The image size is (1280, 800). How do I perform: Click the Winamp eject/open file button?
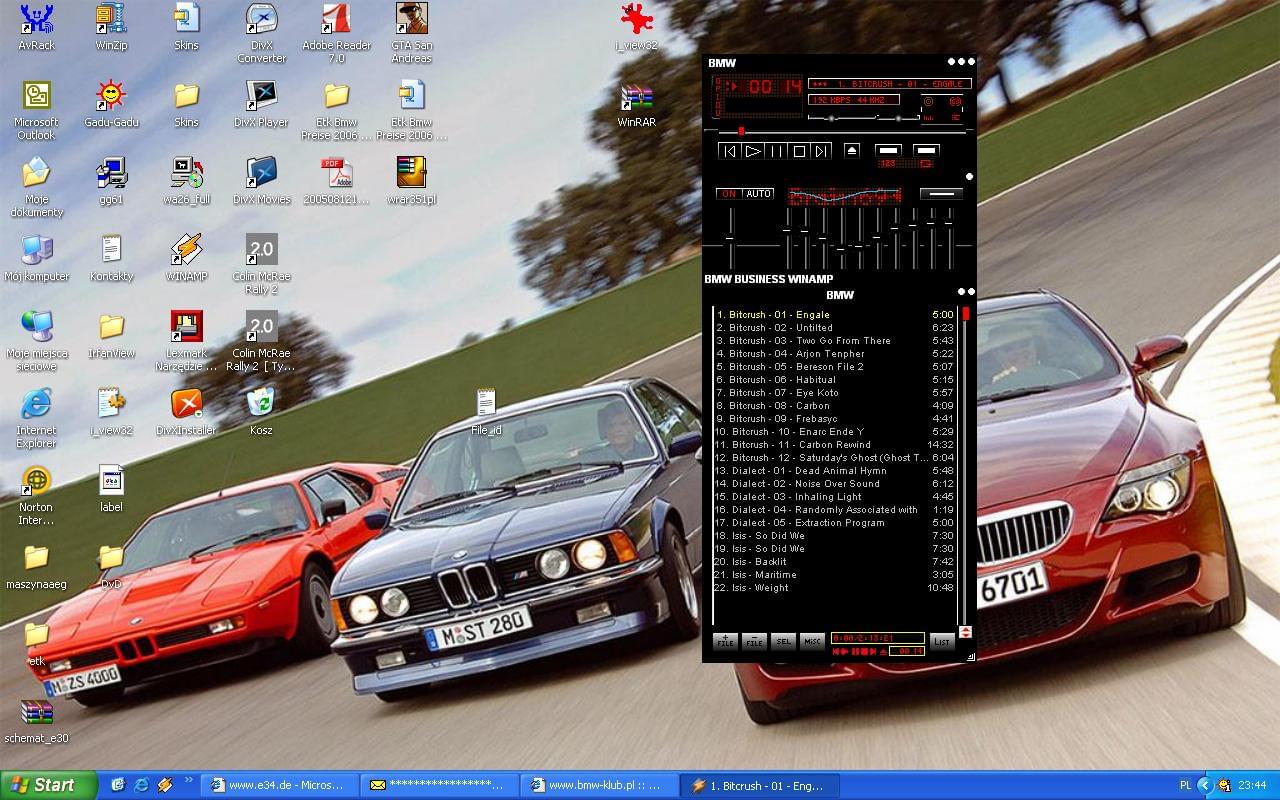pyautogui.click(x=852, y=151)
